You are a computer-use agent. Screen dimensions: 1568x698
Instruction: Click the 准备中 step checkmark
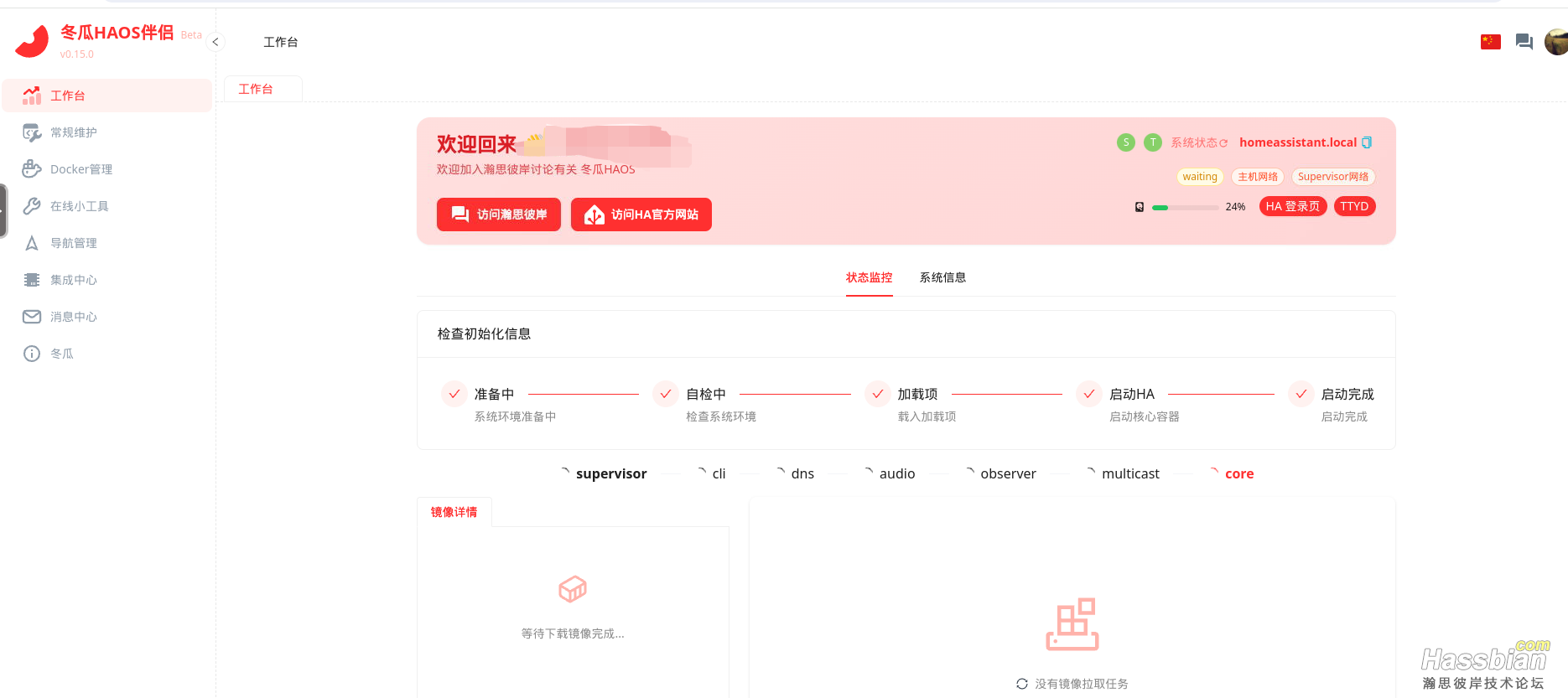pyautogui.click(x=454, y=394)
